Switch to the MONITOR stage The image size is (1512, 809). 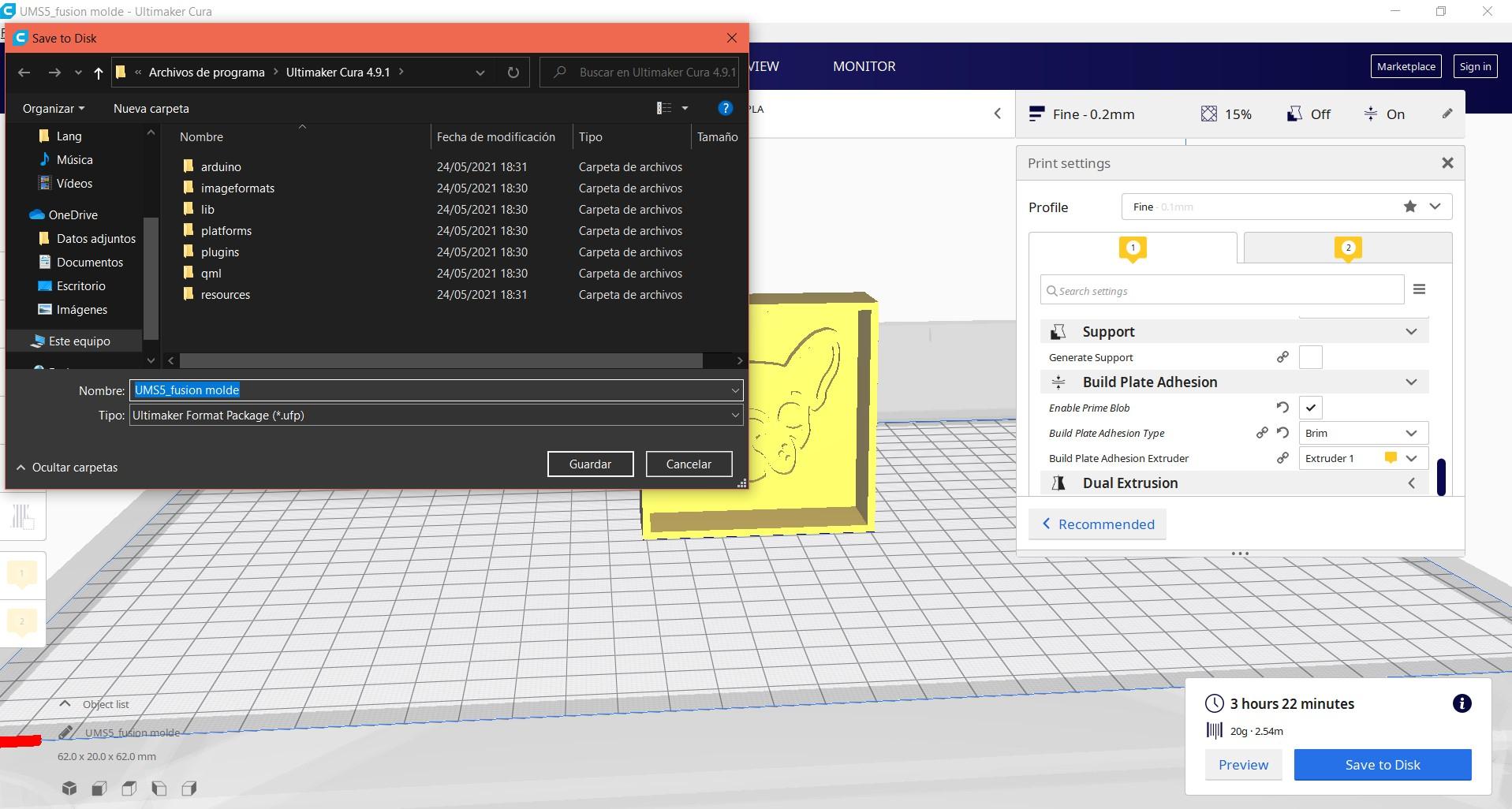(x=864, y=66)
